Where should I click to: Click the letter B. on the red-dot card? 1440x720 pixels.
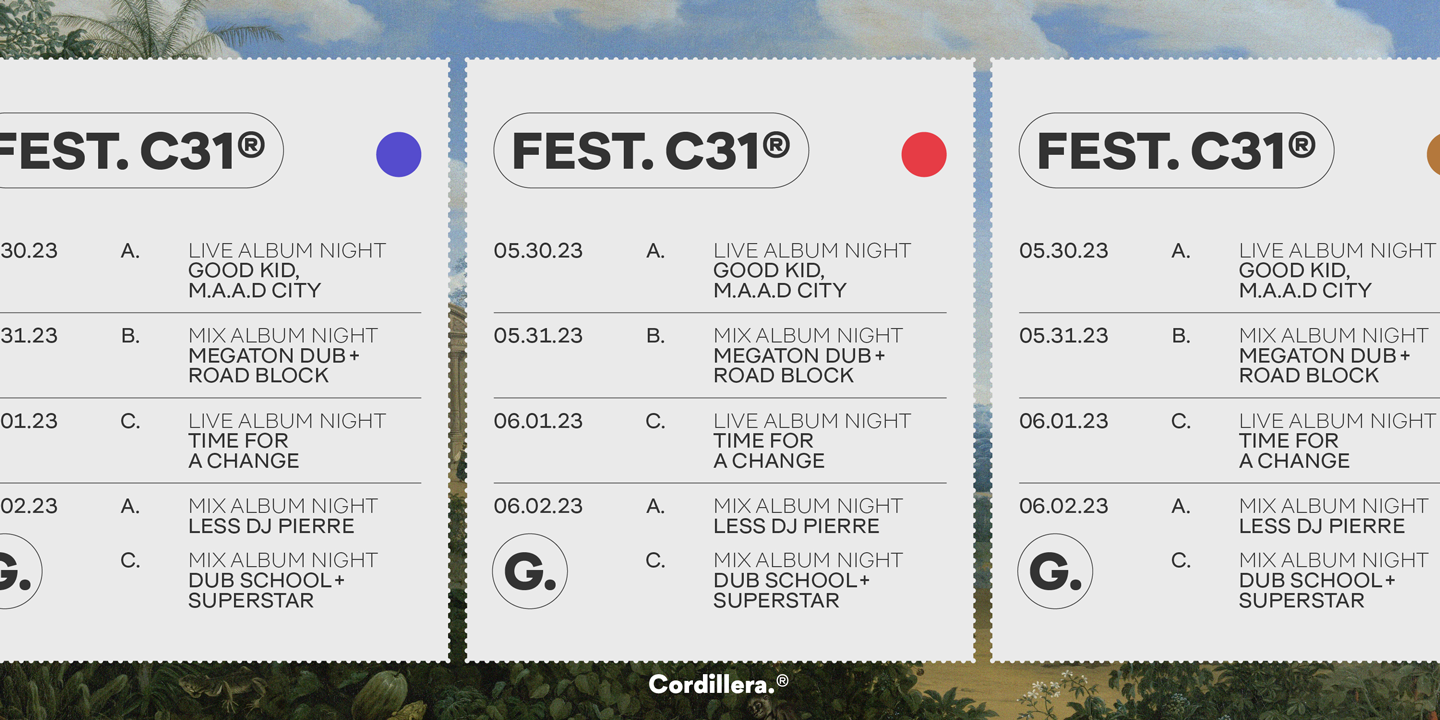coord(655,336)
